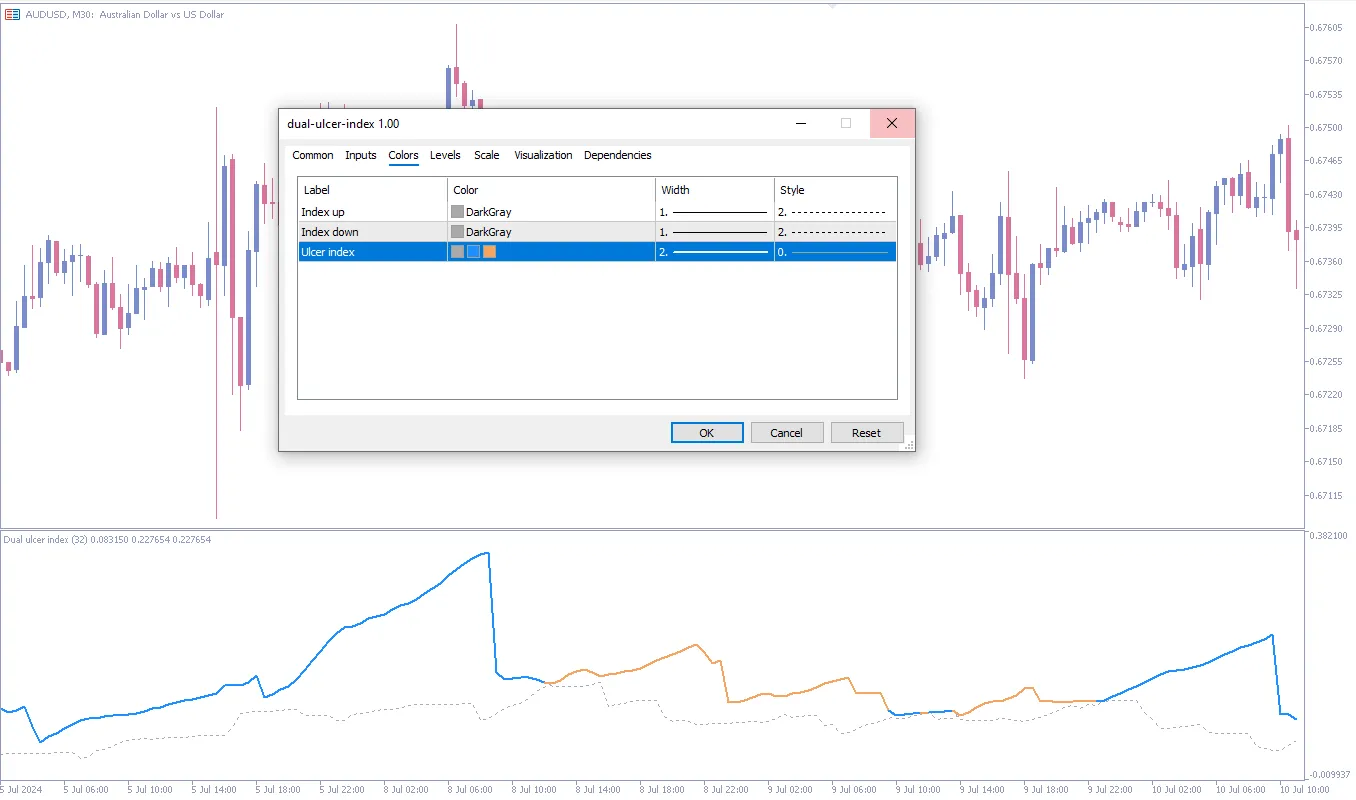Viewport: 1356px width, 800px height.
Task: Go to the Levels tab
Action: click(445, 155)
